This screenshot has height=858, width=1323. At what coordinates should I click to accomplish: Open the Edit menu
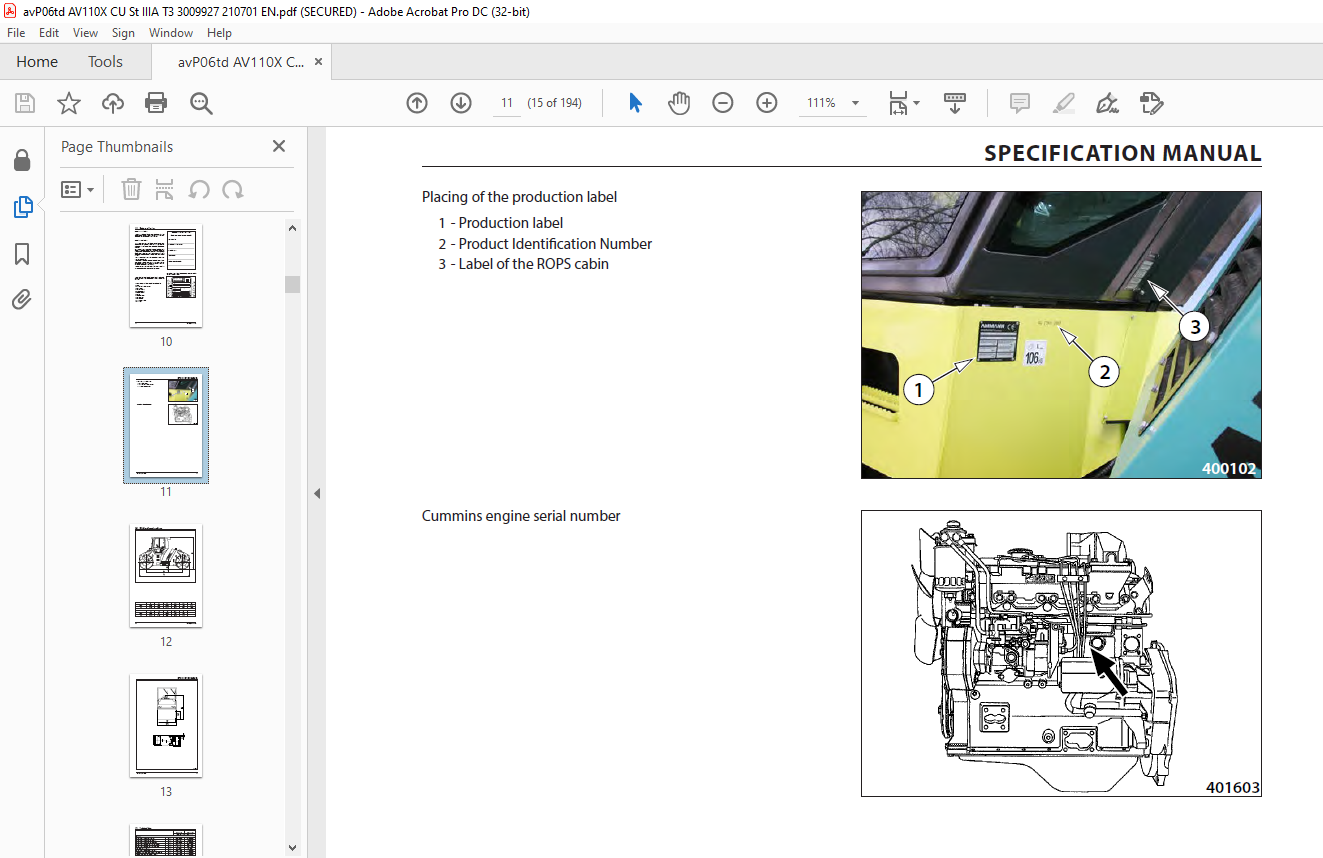[x=49, y=33]
